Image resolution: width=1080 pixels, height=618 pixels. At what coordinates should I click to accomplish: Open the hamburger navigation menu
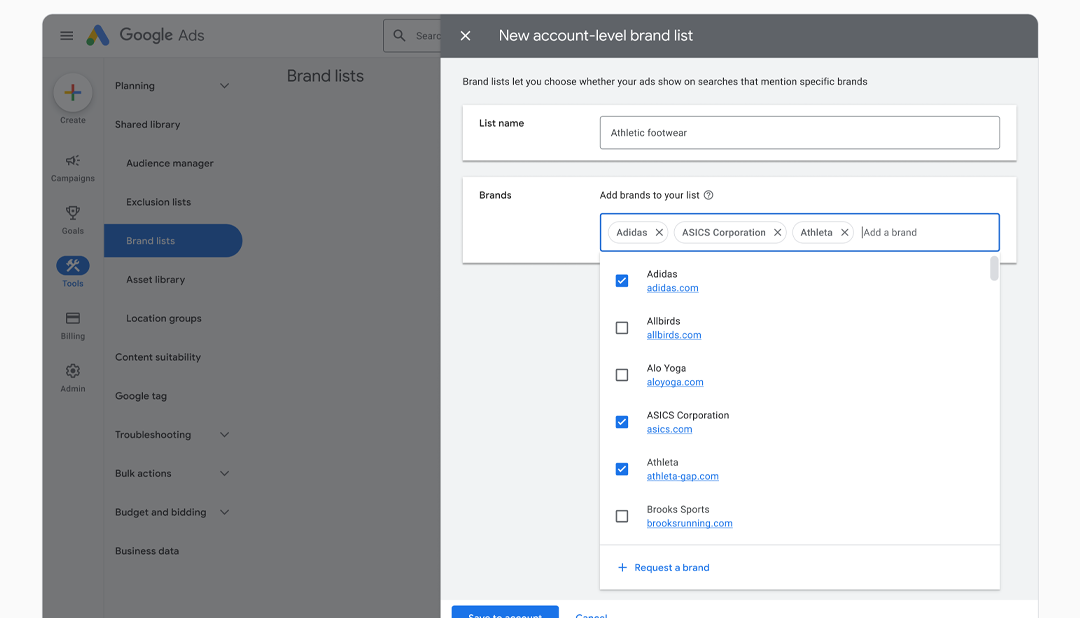[66, 35]
